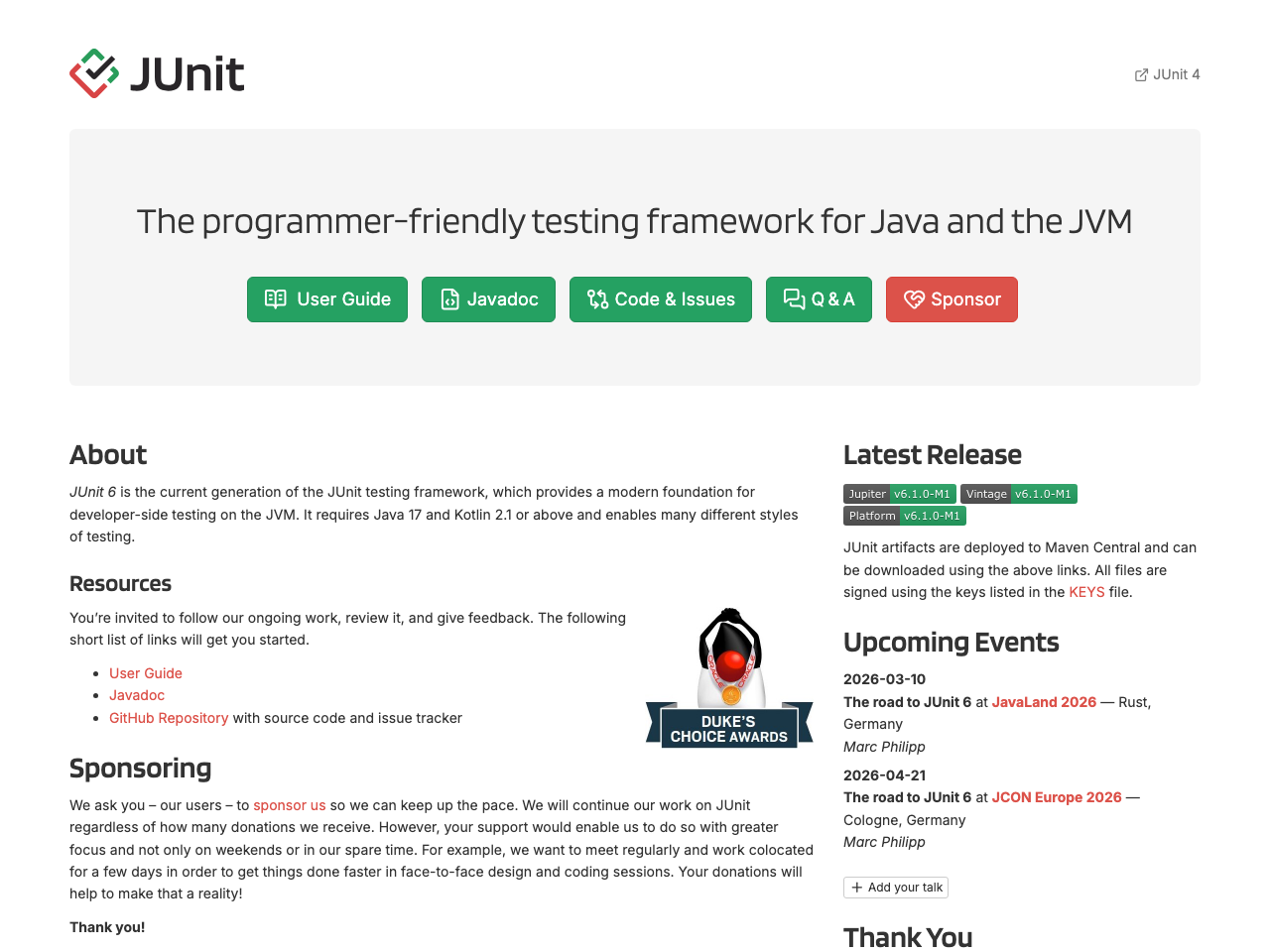Click the heart icon on Sponsor button
The width and height of the screenshot is (1270, 952).
point(916,298)
